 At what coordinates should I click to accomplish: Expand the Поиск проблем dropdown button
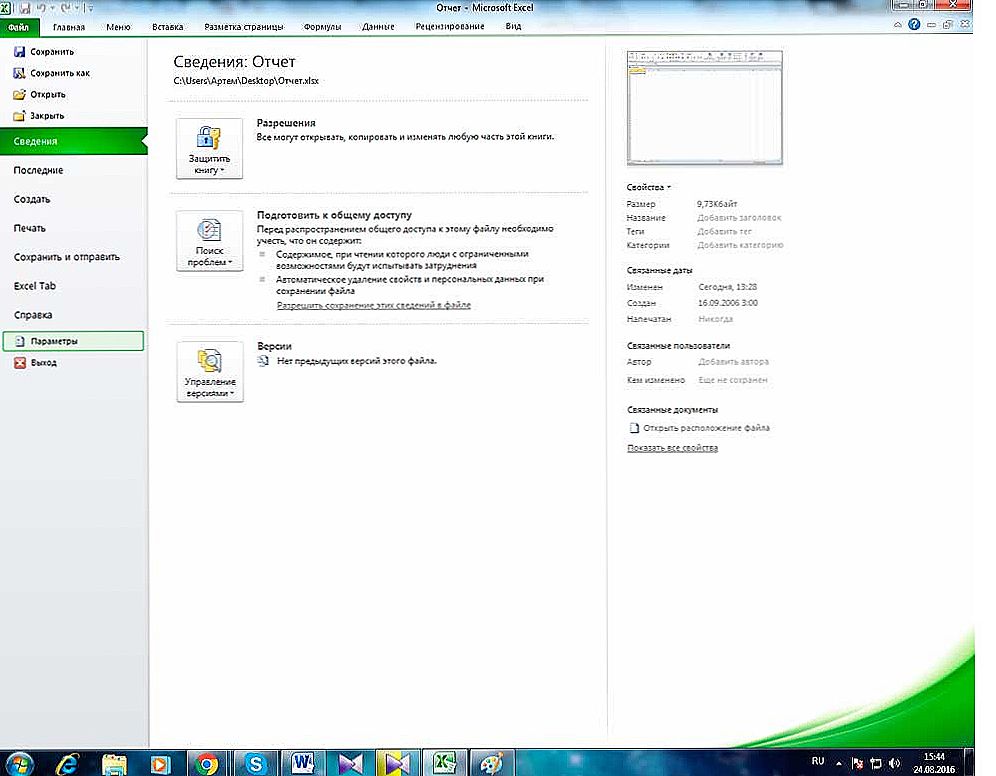click(x=209, y=242)
